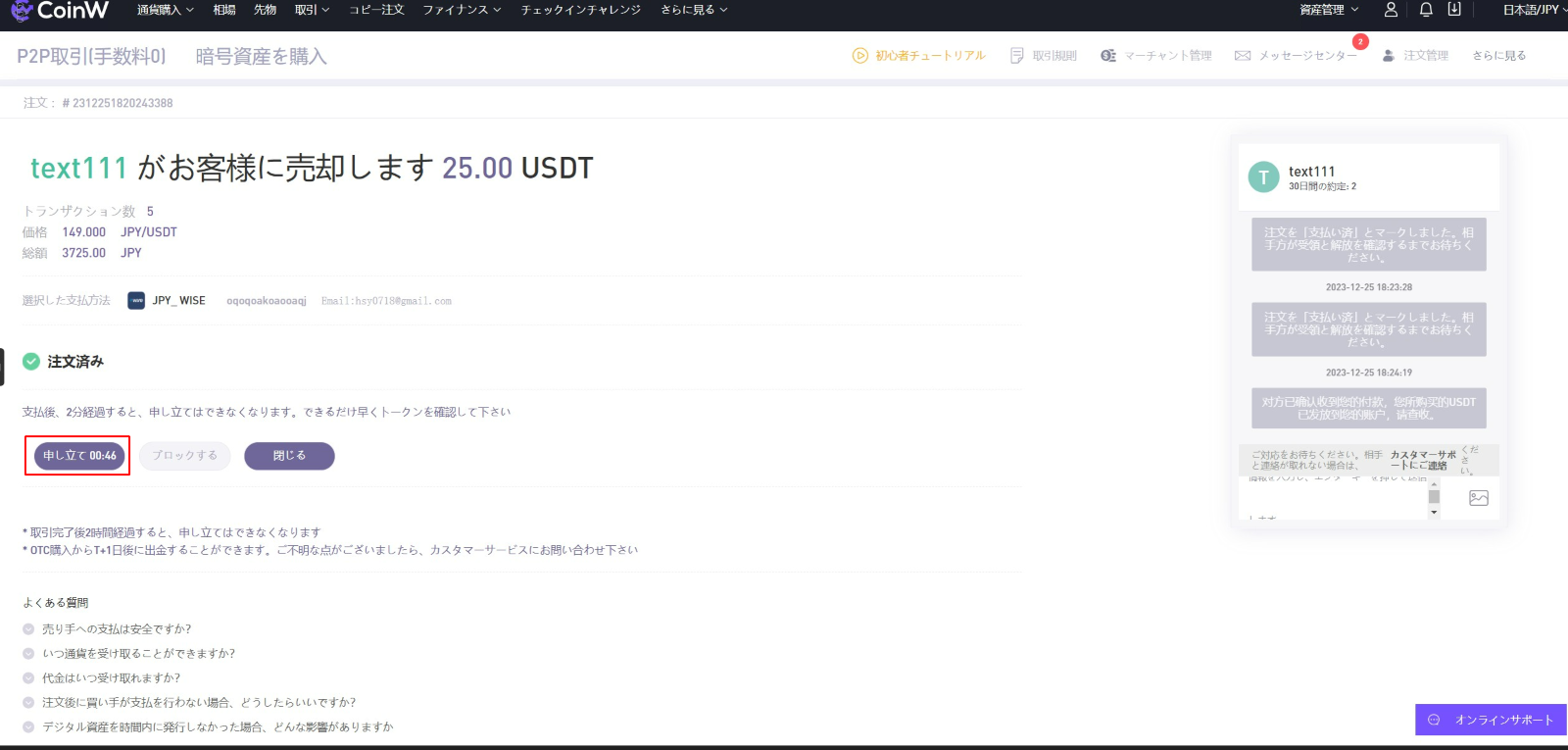Click the app download icon
Image resolution: width=1568 pixels, height=750 pixels.
[x=1454, y=10]
